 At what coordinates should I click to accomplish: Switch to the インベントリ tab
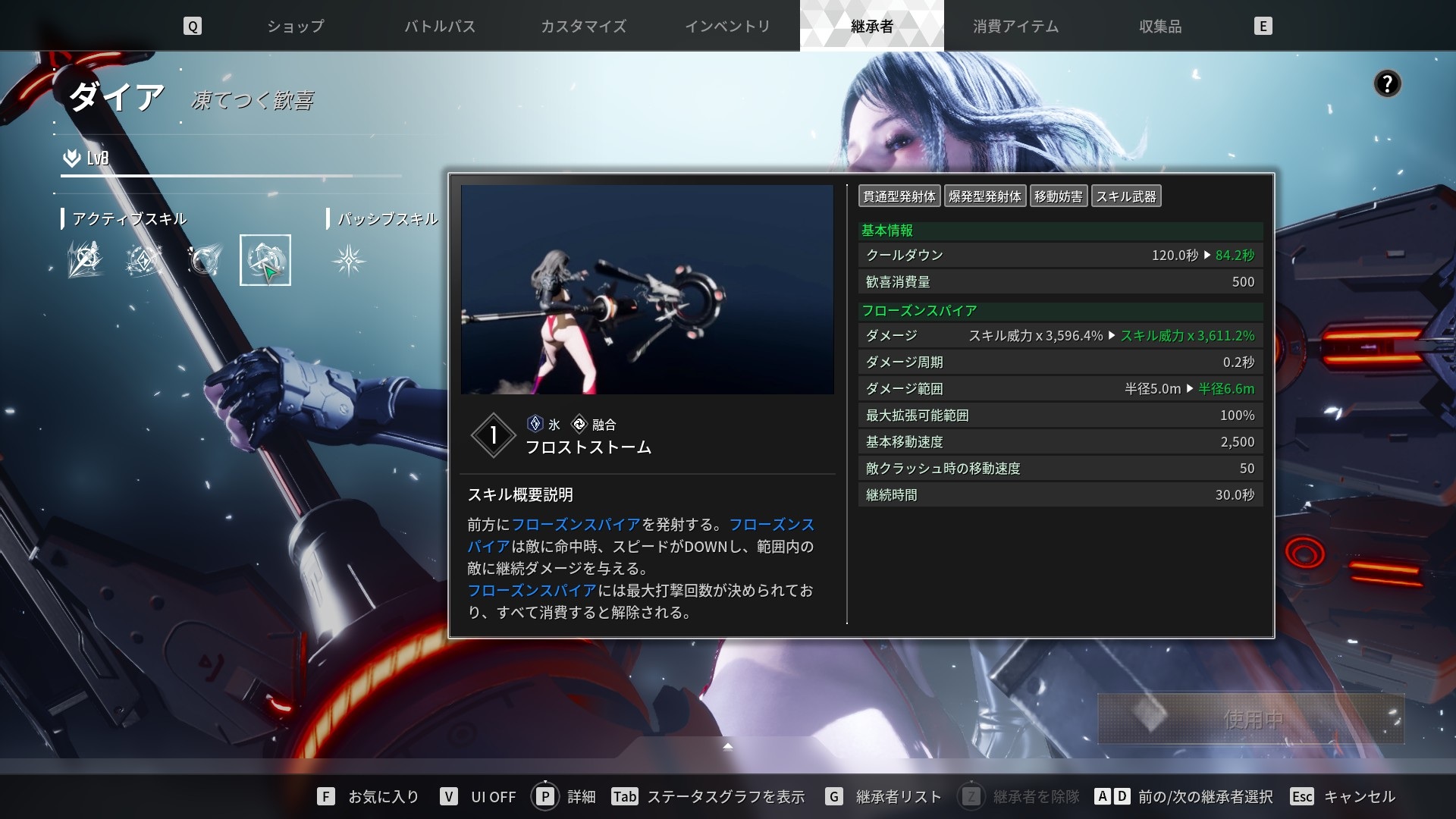tap(727, 27)
